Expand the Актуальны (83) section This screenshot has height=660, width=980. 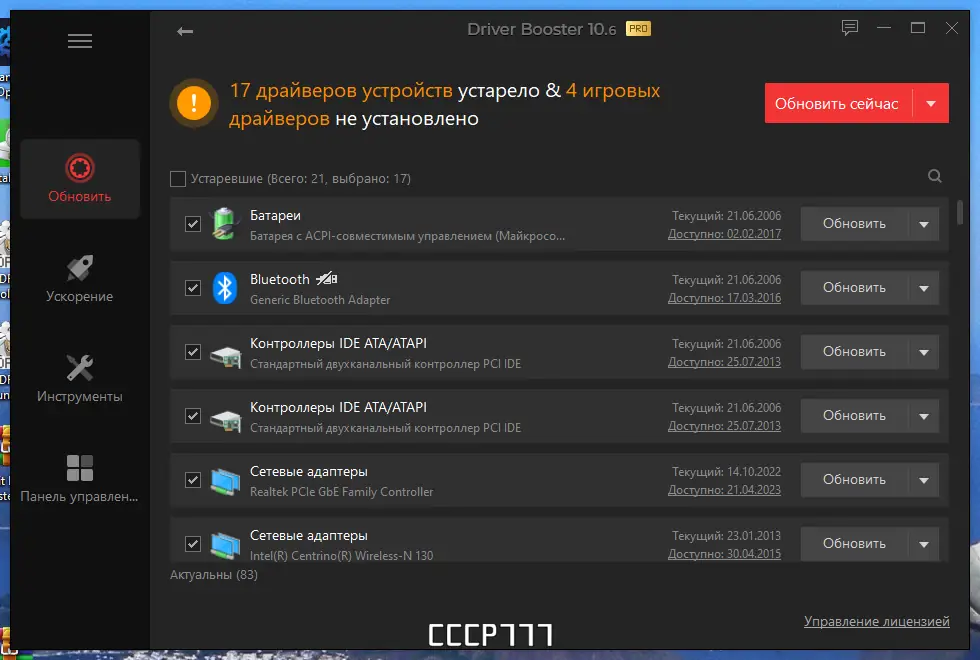coord(214,574)
